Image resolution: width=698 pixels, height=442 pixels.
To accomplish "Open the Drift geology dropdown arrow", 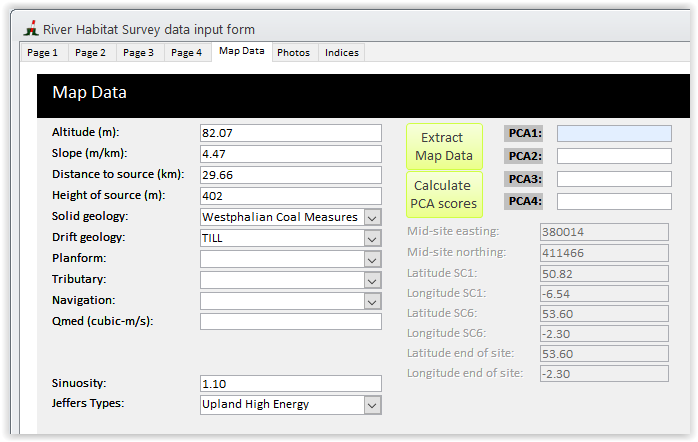I will [x=373, y=239].
